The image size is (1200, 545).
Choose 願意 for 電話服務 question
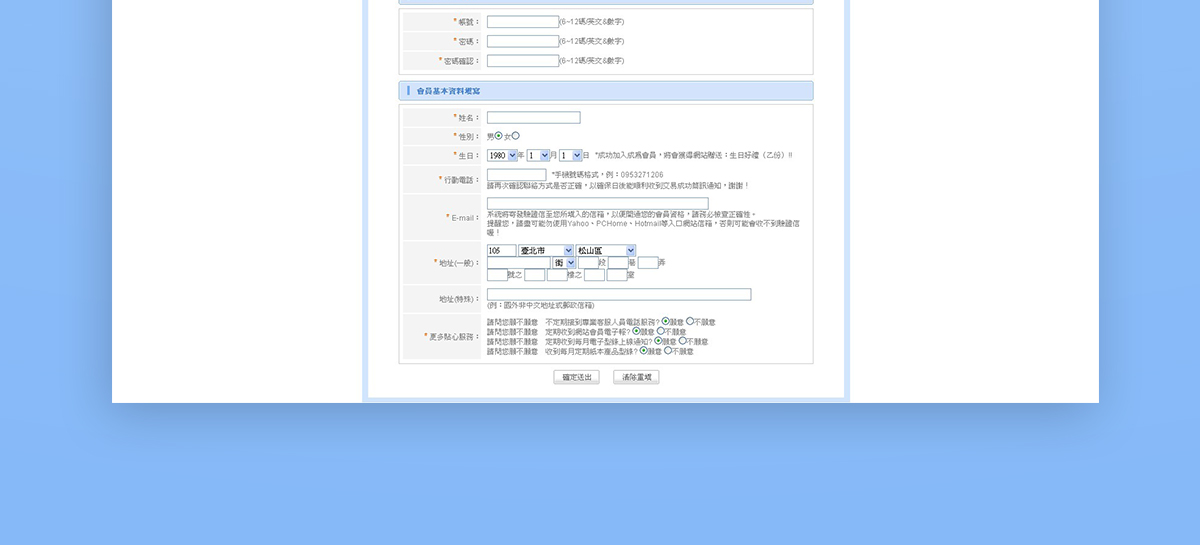665,320
